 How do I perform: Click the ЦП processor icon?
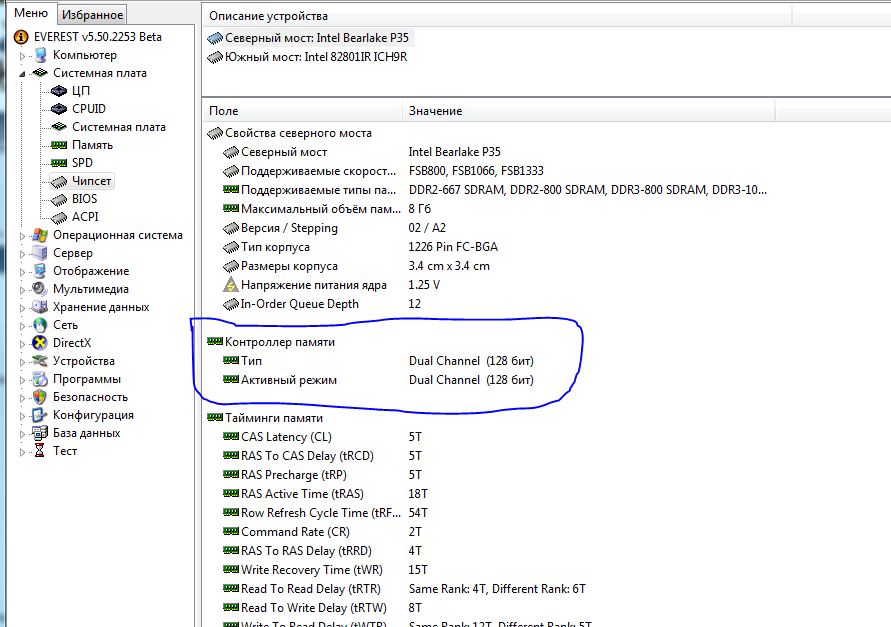[59, 91]
